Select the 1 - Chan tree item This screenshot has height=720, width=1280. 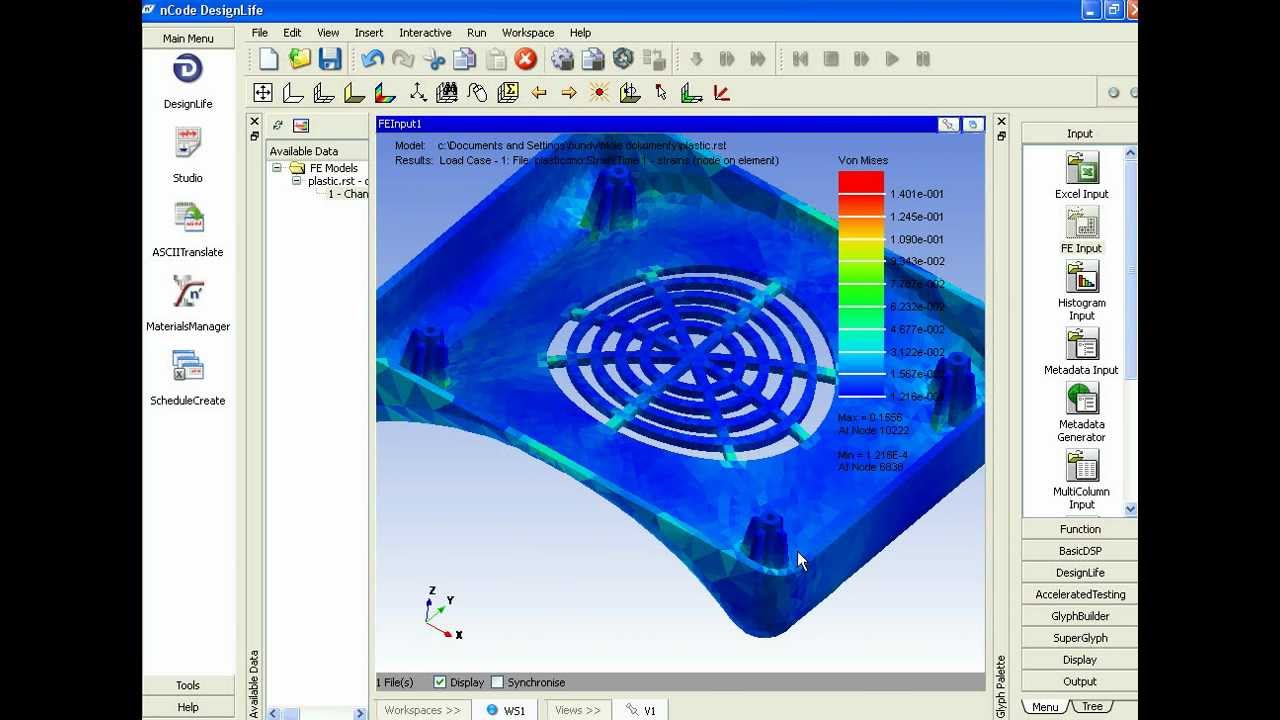(x=348, y=194)
